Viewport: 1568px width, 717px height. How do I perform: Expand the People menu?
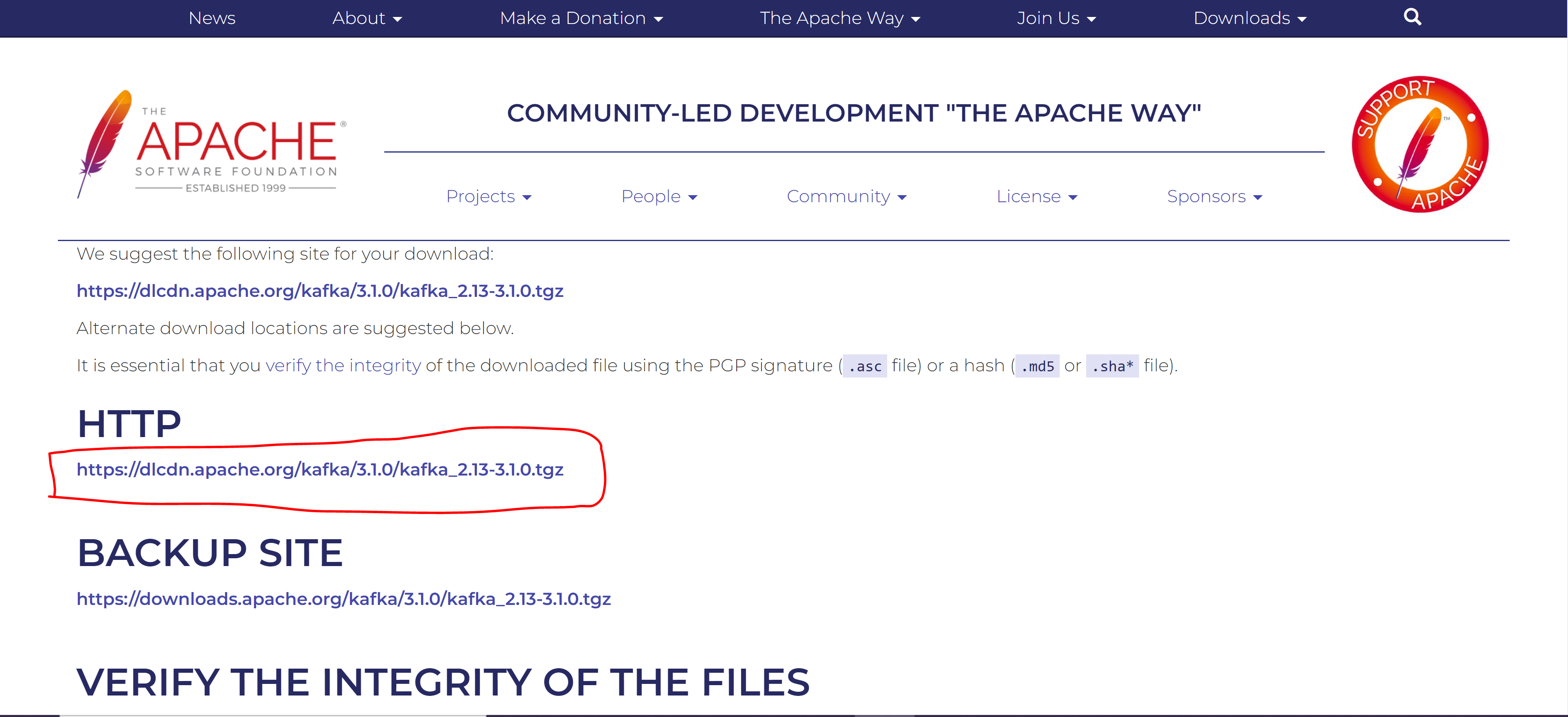[658, 196]
